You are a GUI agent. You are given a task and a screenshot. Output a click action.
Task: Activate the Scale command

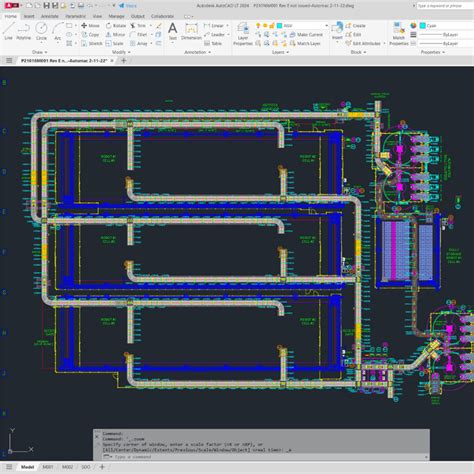pos(114,44)
